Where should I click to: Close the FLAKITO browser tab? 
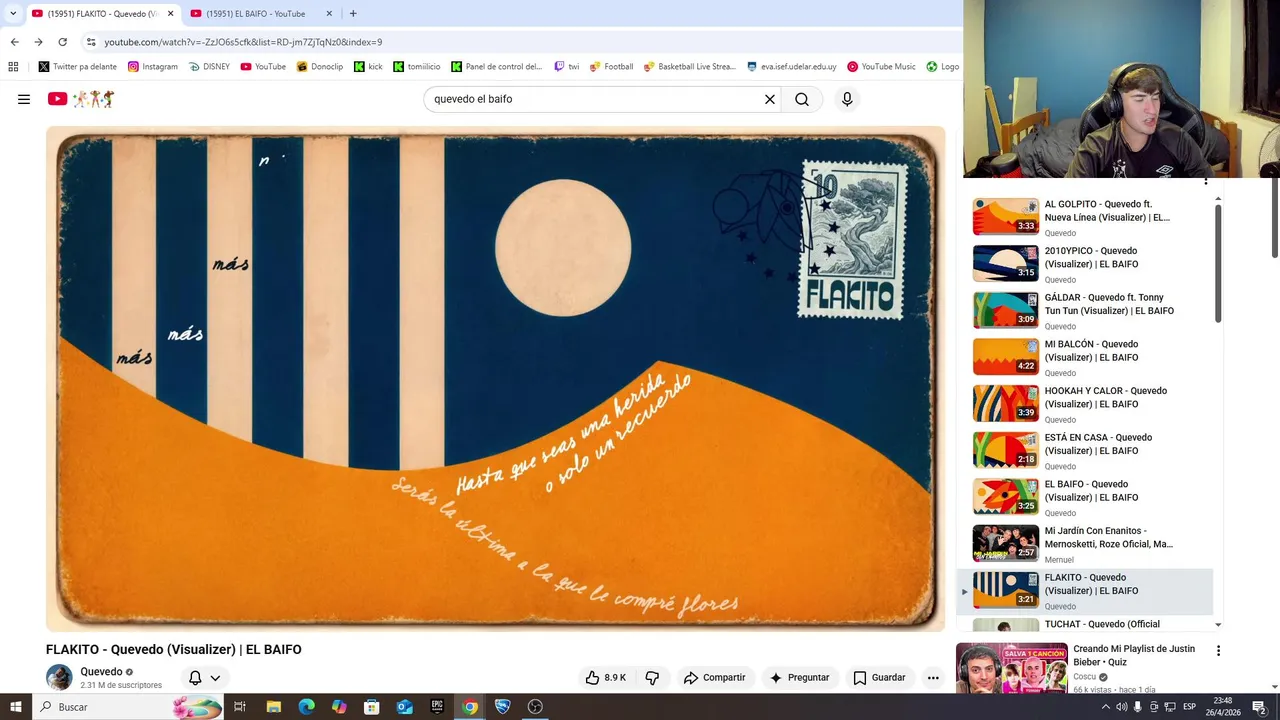pyautogui.click(x=170, y=13)
